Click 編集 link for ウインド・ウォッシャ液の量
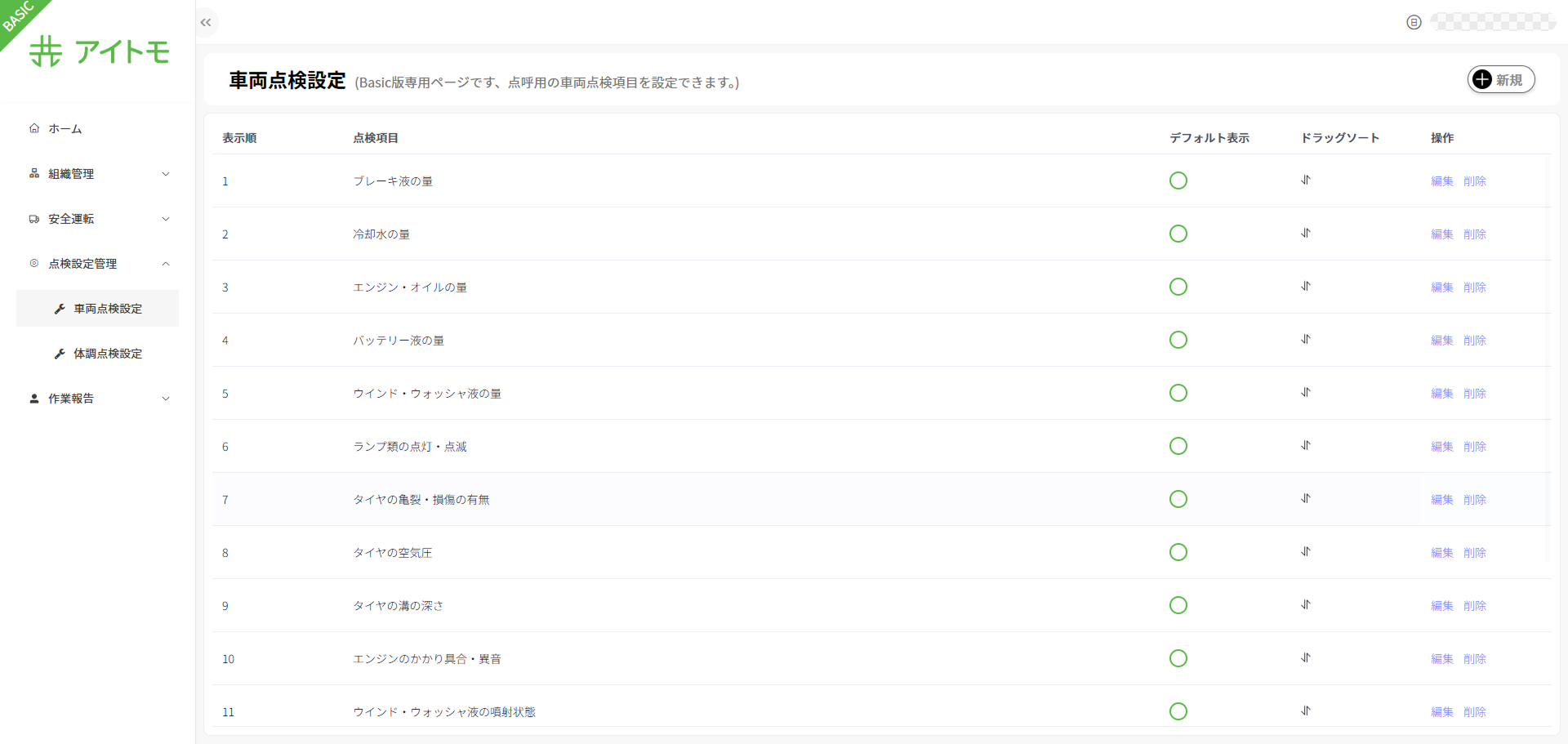This screenshot has height=744, width=1568. pyautogui.click(x=1441, y=394)
